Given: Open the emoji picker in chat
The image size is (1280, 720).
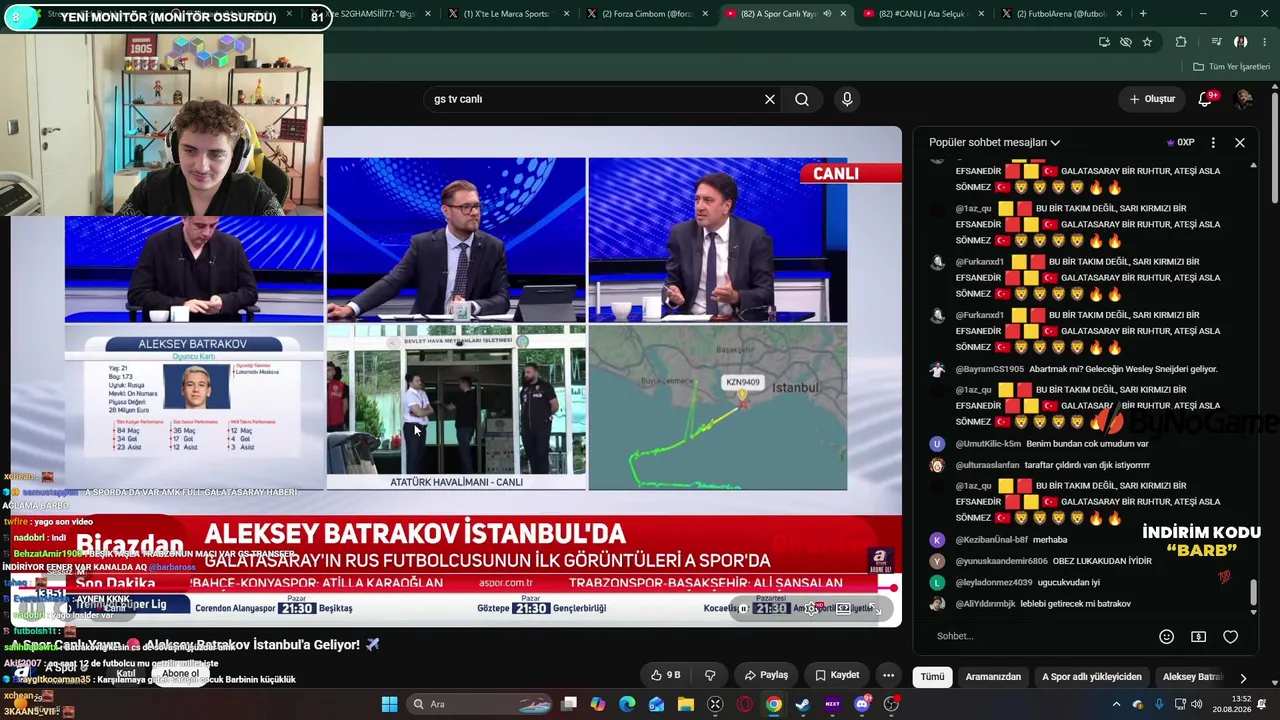Looking at the screenshot, I should tap(1166, 637).
